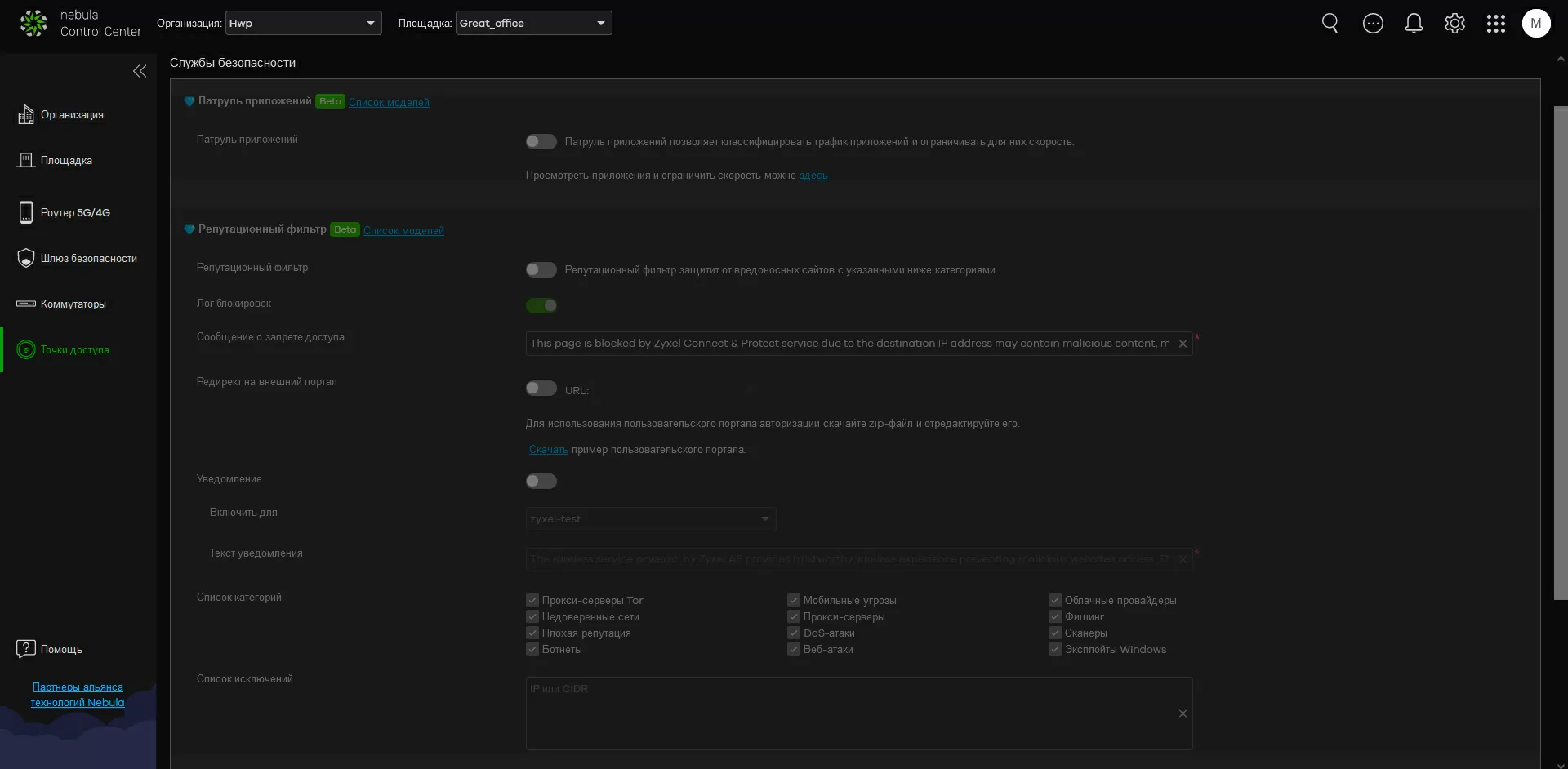This screenshot has height=769, width=1568.
Task: Uncheck Веб-атаки category
Action: (794, 649)
